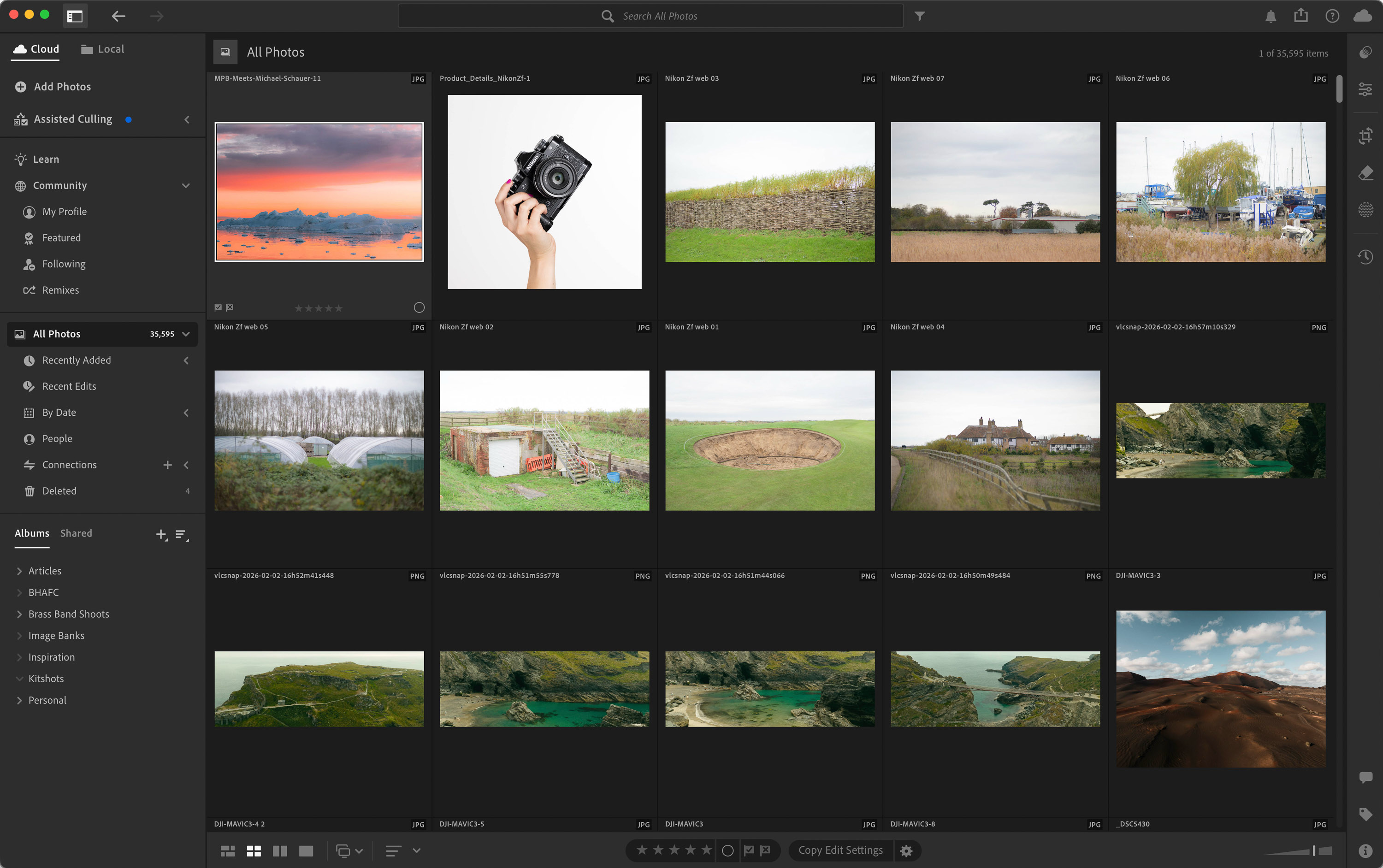Viewport: 1383px width, 868px height.
Task: Toggle the circle marker in bottom toolbar
Action: pyautogui.click(x=727, y=851)
